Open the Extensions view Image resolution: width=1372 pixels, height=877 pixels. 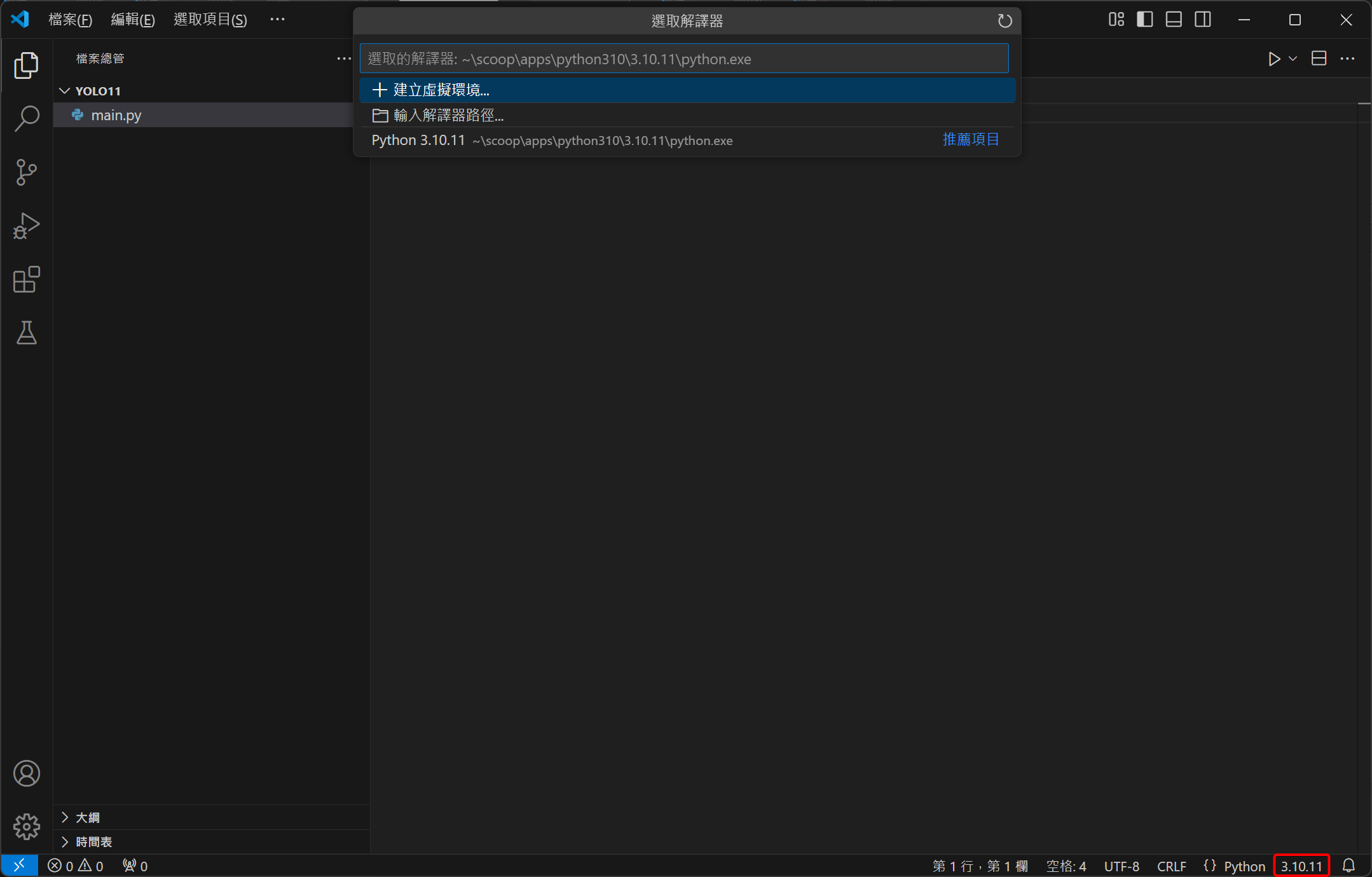coord(27,280)
